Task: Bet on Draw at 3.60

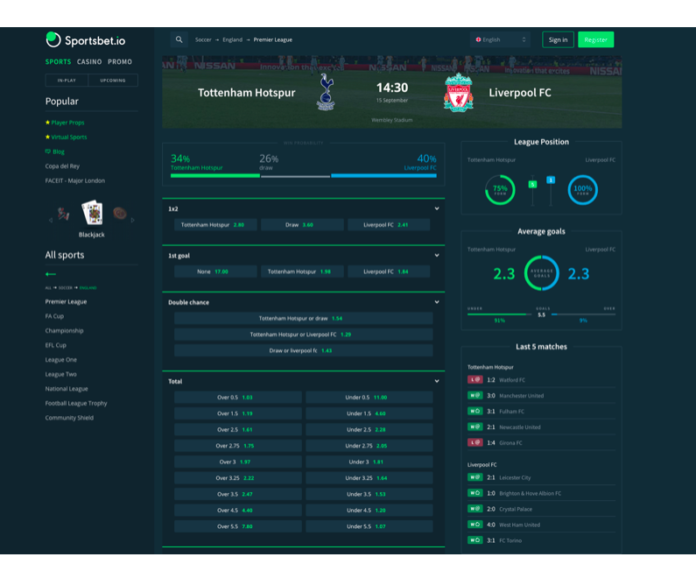Action: (x=302, y=225)
